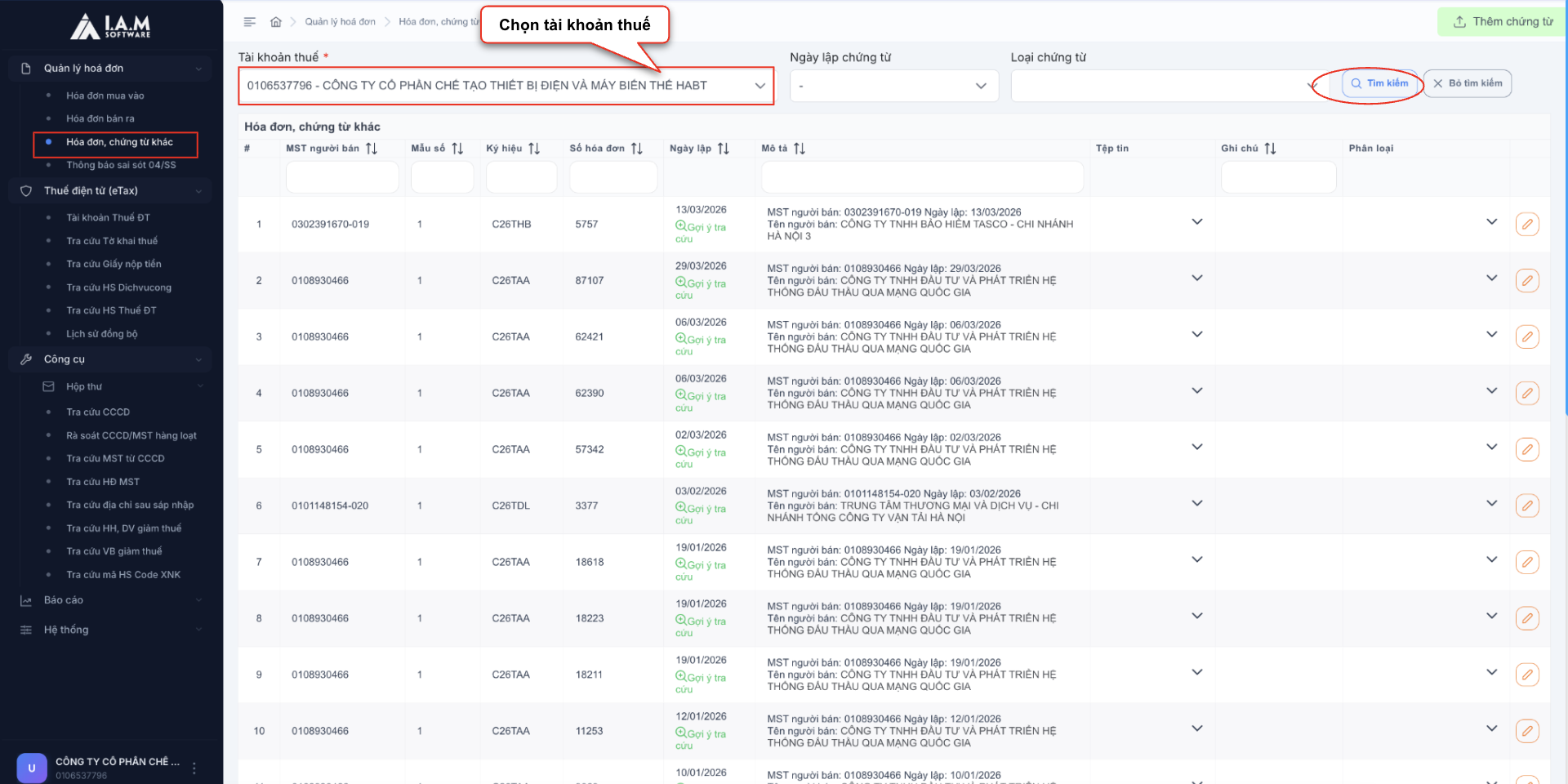Screen dimensions: 1568x784
Task: Click the Mô tả column filter field
Action: pyautogui.click(x=921, y=177)
